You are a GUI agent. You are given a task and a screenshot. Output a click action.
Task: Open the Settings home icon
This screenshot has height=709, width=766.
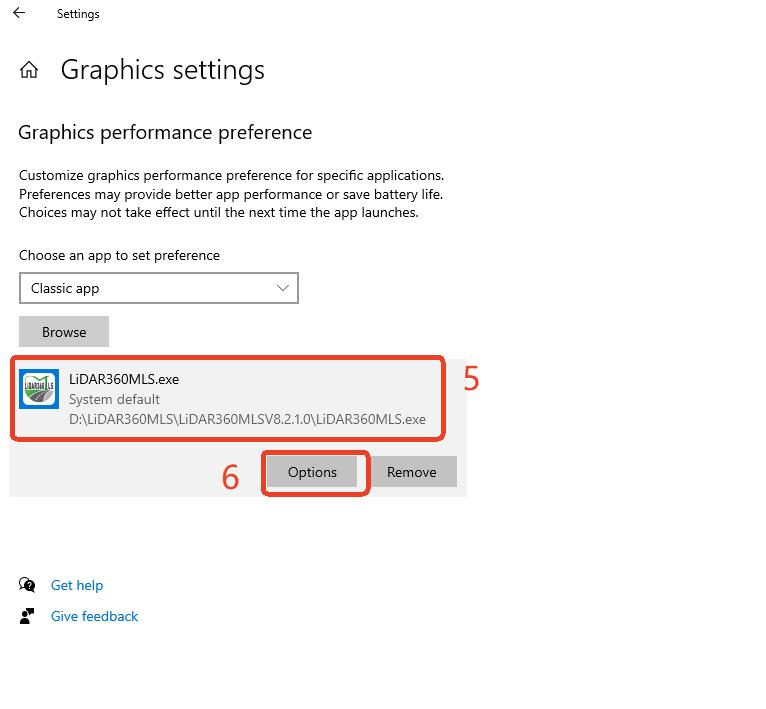pos(29,70)
